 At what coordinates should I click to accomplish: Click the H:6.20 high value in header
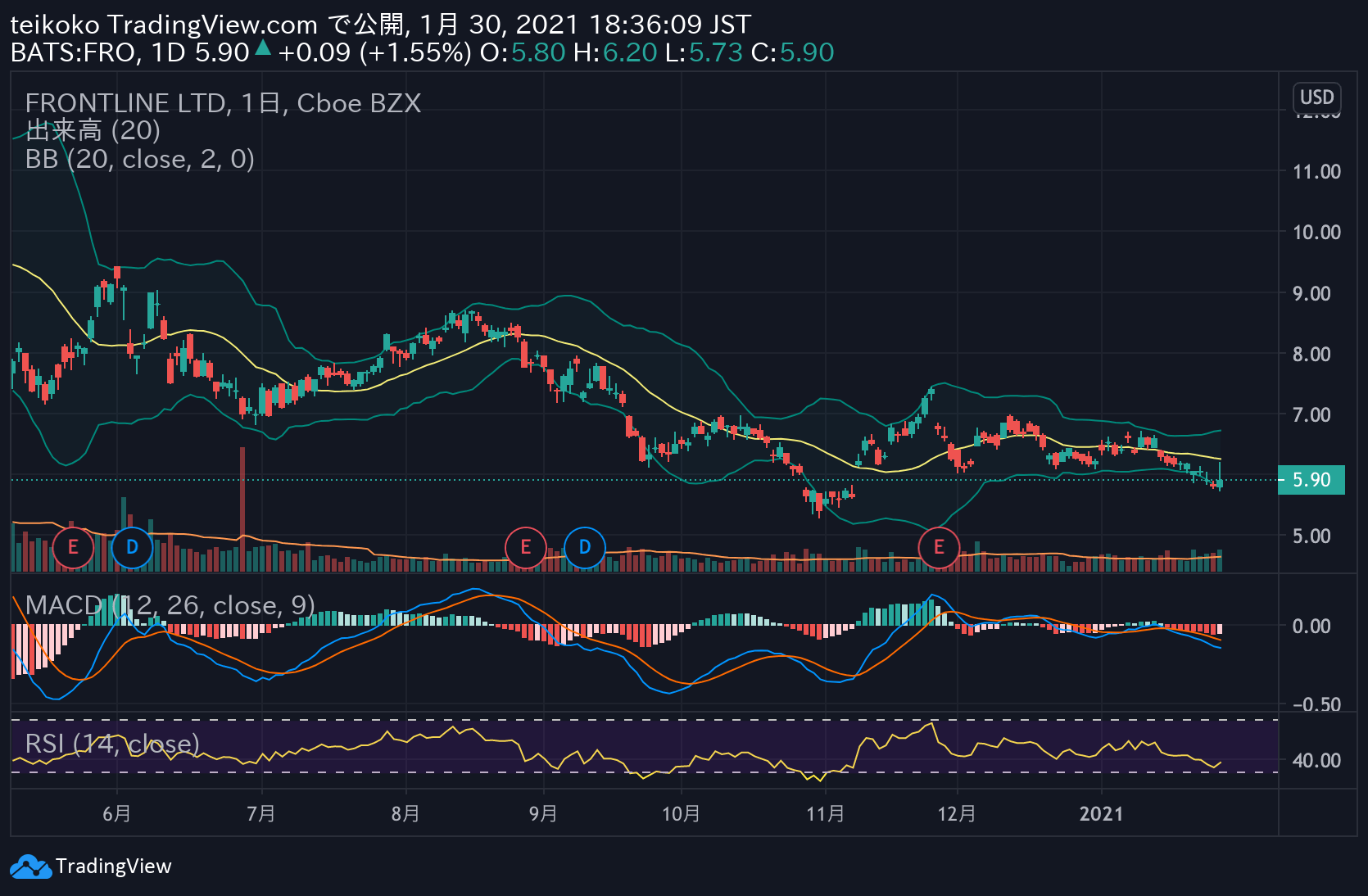[x=615, y=52]
